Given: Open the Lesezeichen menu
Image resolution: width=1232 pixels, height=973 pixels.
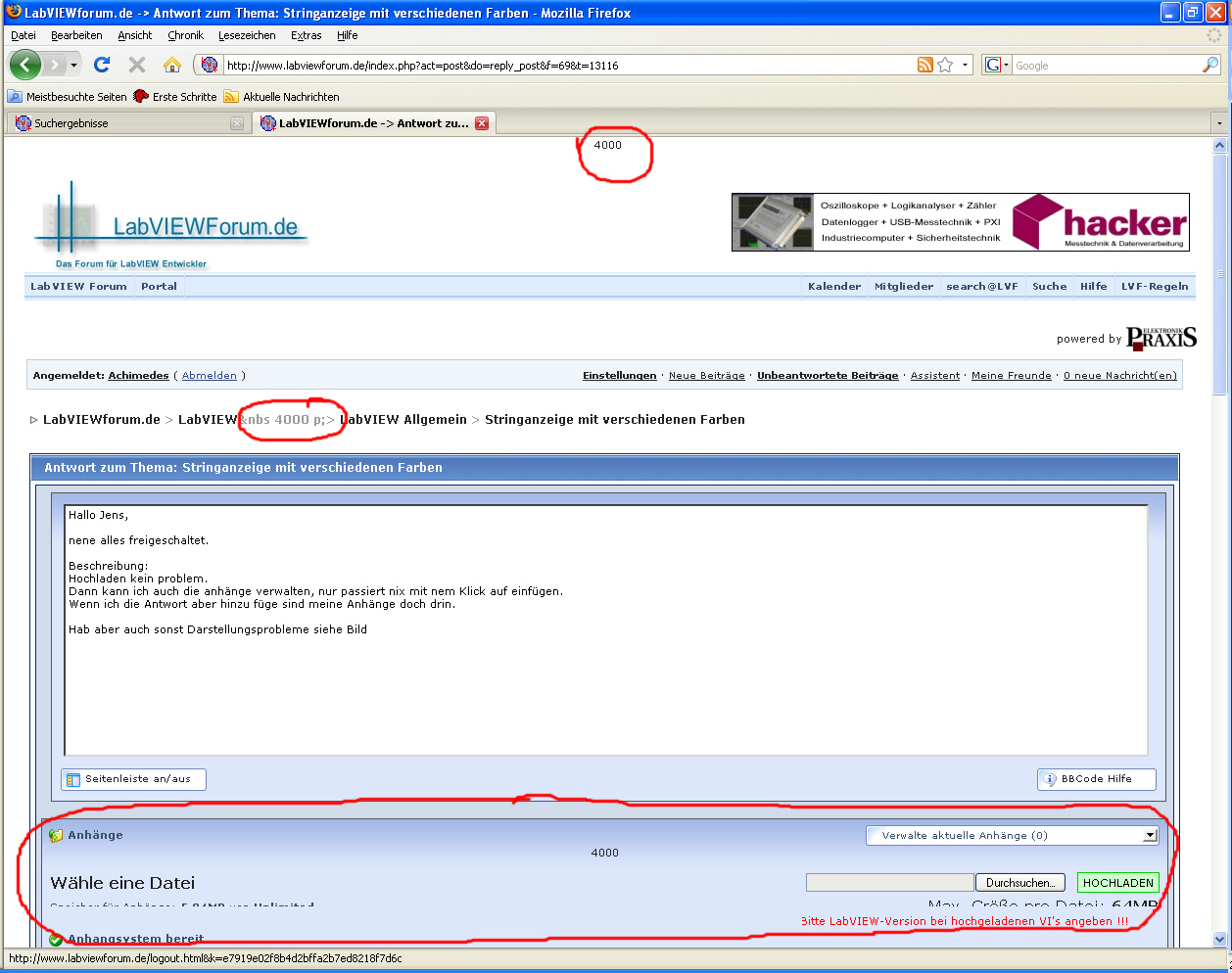Looking at the screenshot, I should coord(247,35).
